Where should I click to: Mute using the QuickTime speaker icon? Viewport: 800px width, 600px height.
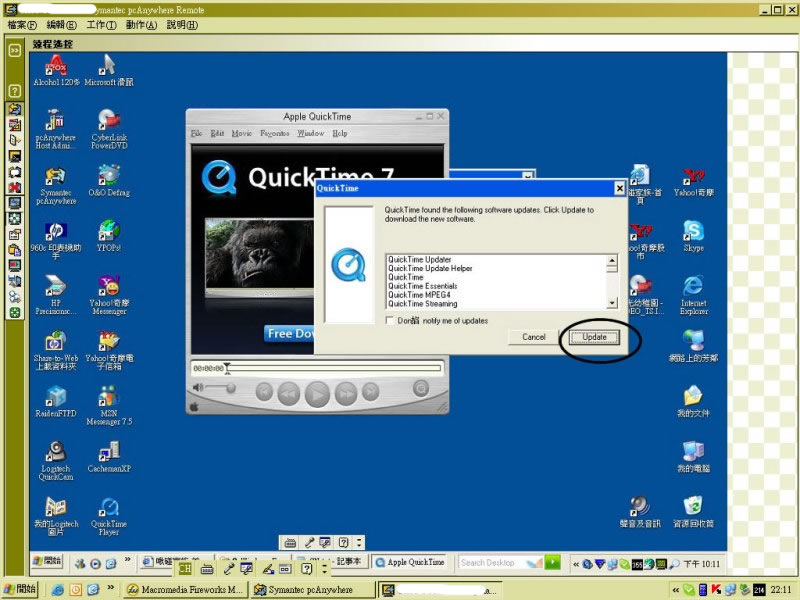pyautogui.click(x=198, y=387)
